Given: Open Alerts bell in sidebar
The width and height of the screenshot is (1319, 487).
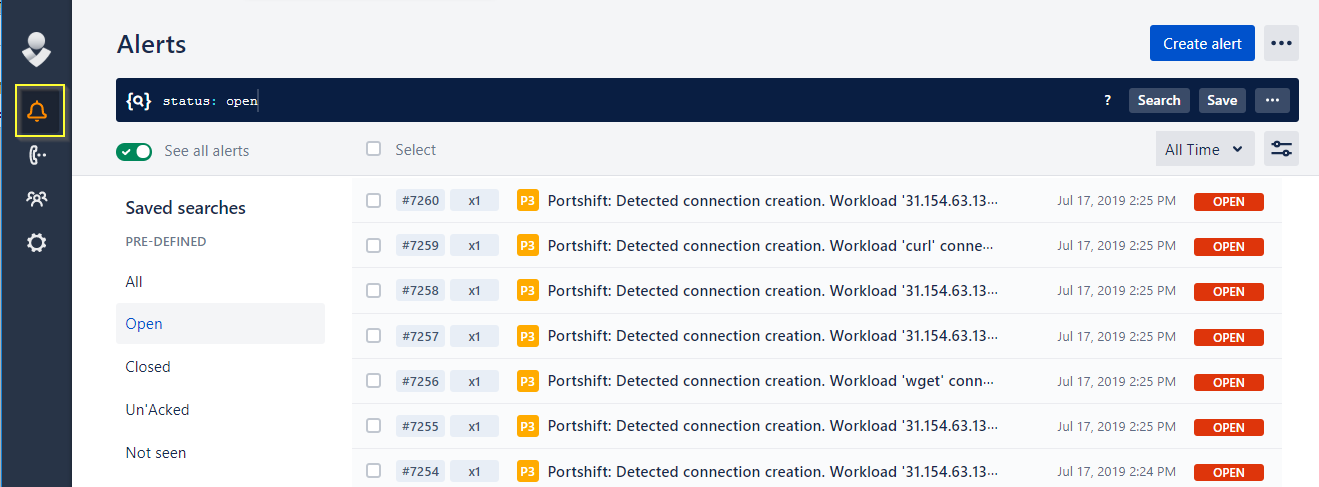Looking at the screenshot, I should point(37,111).
